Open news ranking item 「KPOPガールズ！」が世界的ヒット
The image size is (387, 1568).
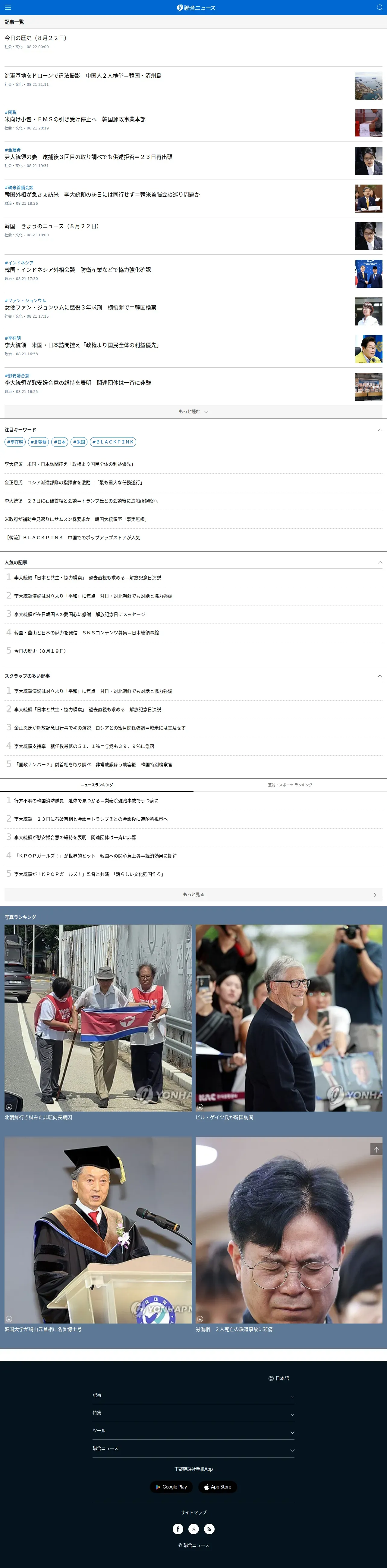[x=96, y=855]
